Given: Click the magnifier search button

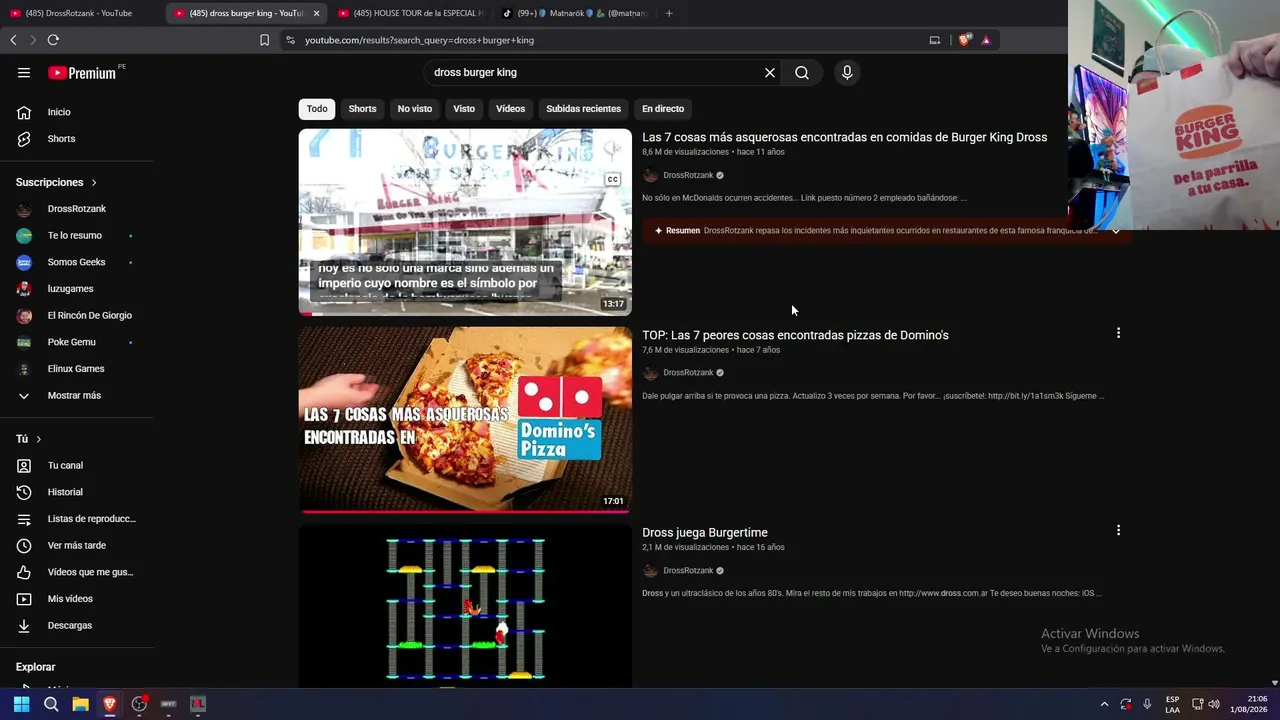Looking at the screenshot, I should 802,73.
